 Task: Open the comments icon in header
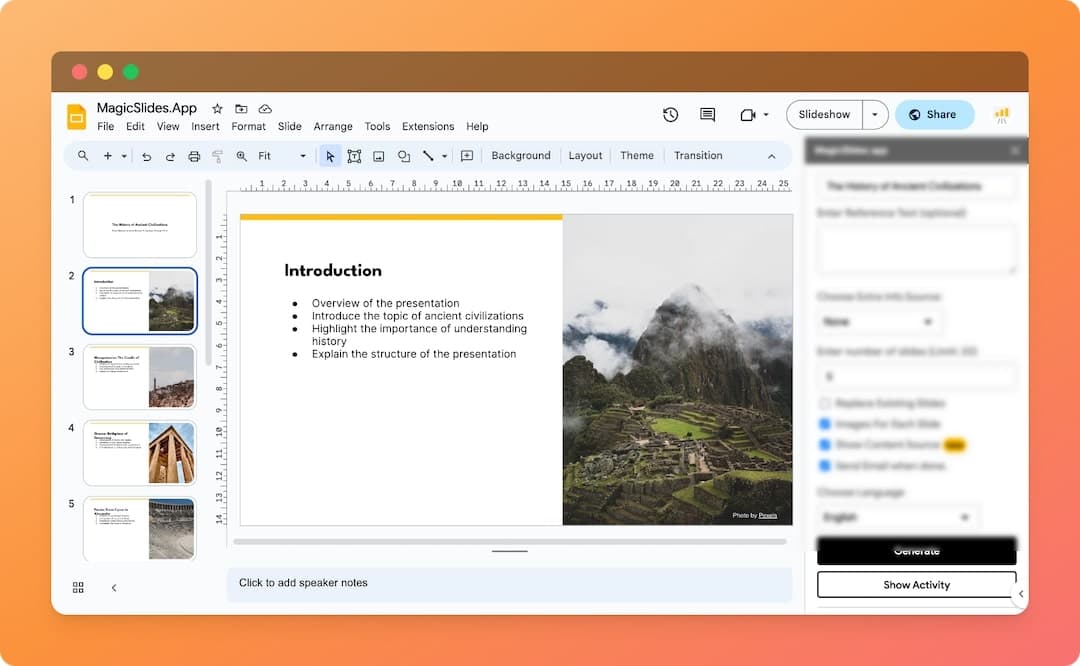pyautogui.click(x=708, y=115)
